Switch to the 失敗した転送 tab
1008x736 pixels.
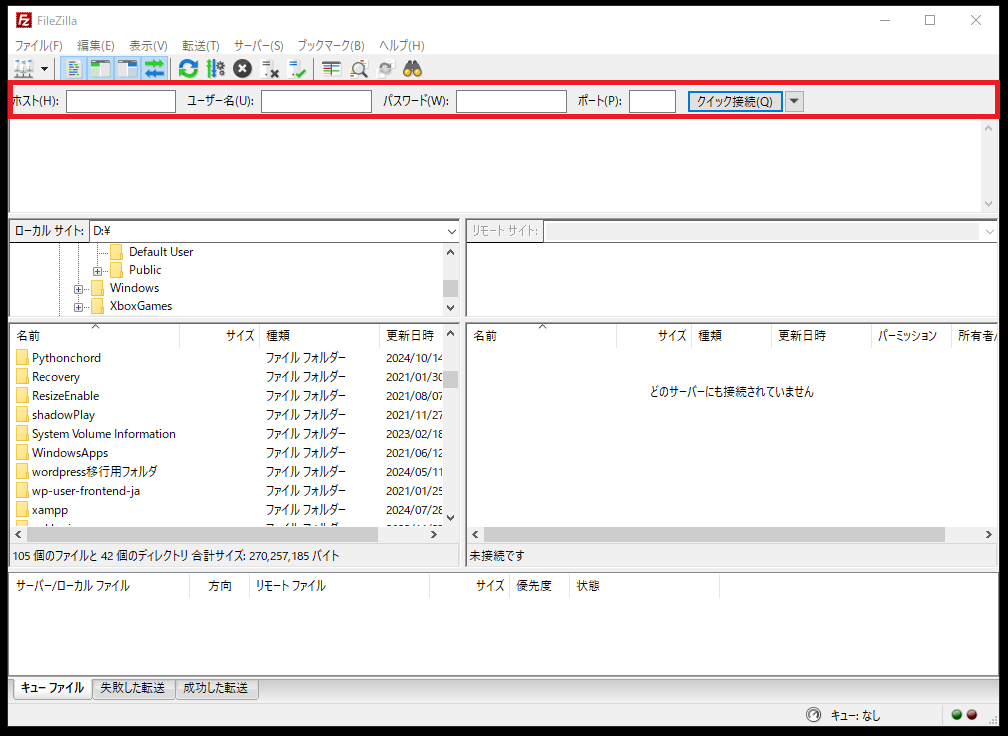(x=133, y=688)
